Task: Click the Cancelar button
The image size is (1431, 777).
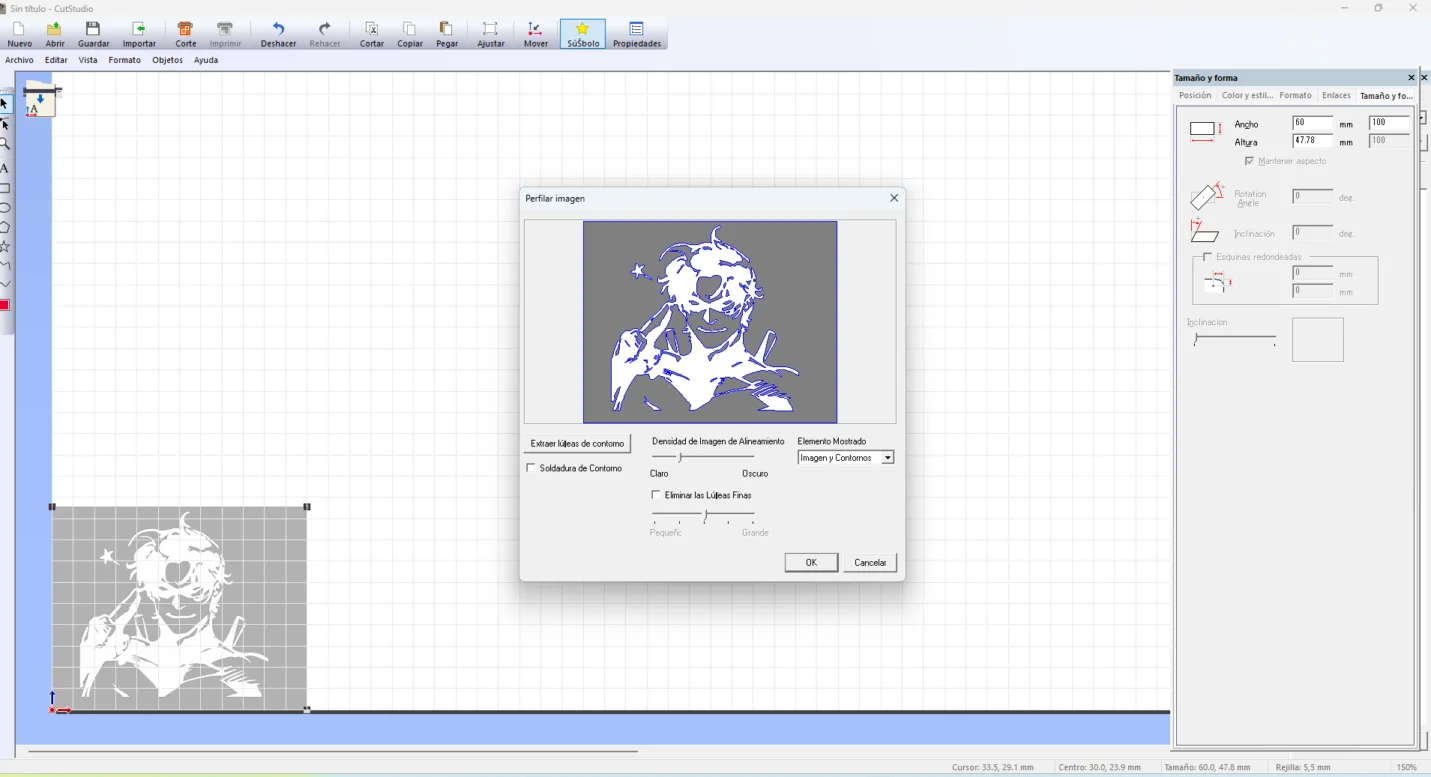Action: tap(870, 563)
